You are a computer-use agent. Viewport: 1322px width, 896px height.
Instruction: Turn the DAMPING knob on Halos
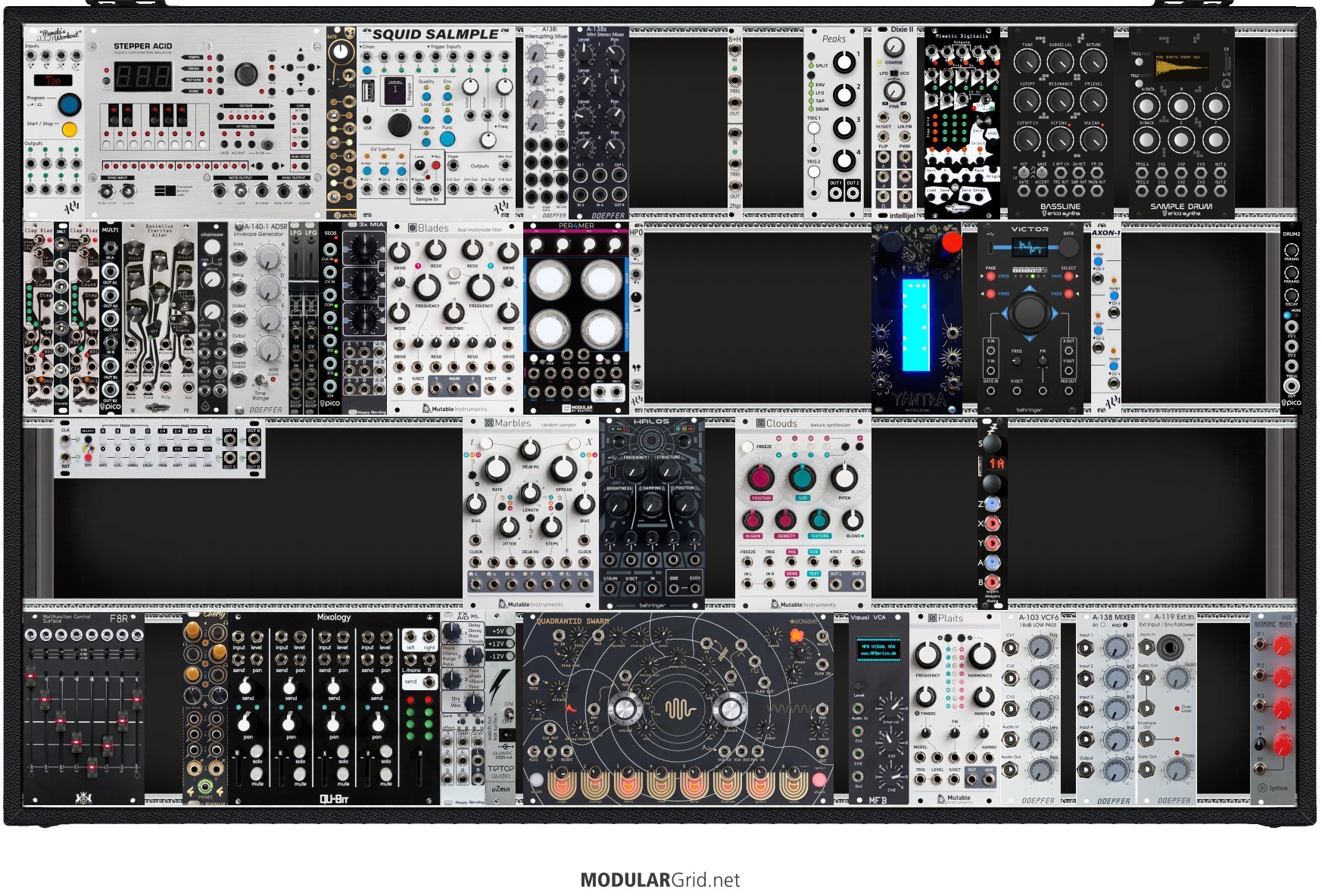point(651,504)
